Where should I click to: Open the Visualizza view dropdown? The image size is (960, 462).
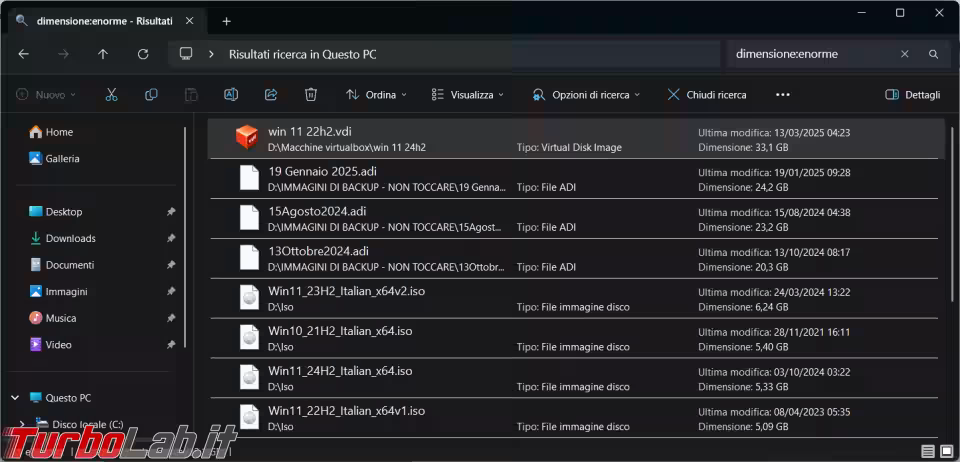pos(467,95)
